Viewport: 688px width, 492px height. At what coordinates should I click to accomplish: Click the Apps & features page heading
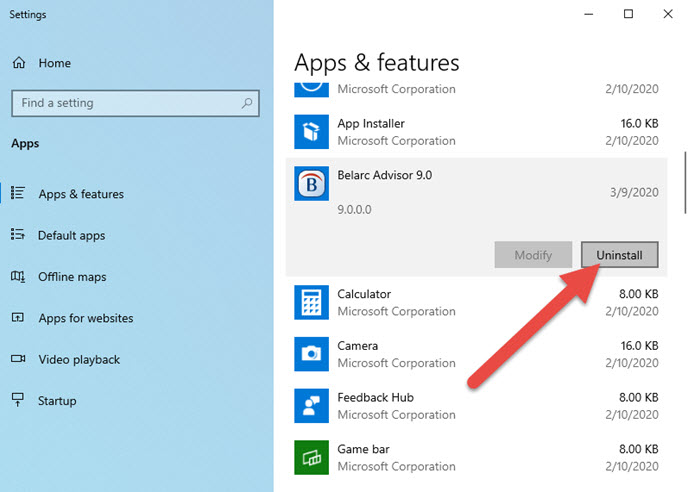click(x=376, y=63)
